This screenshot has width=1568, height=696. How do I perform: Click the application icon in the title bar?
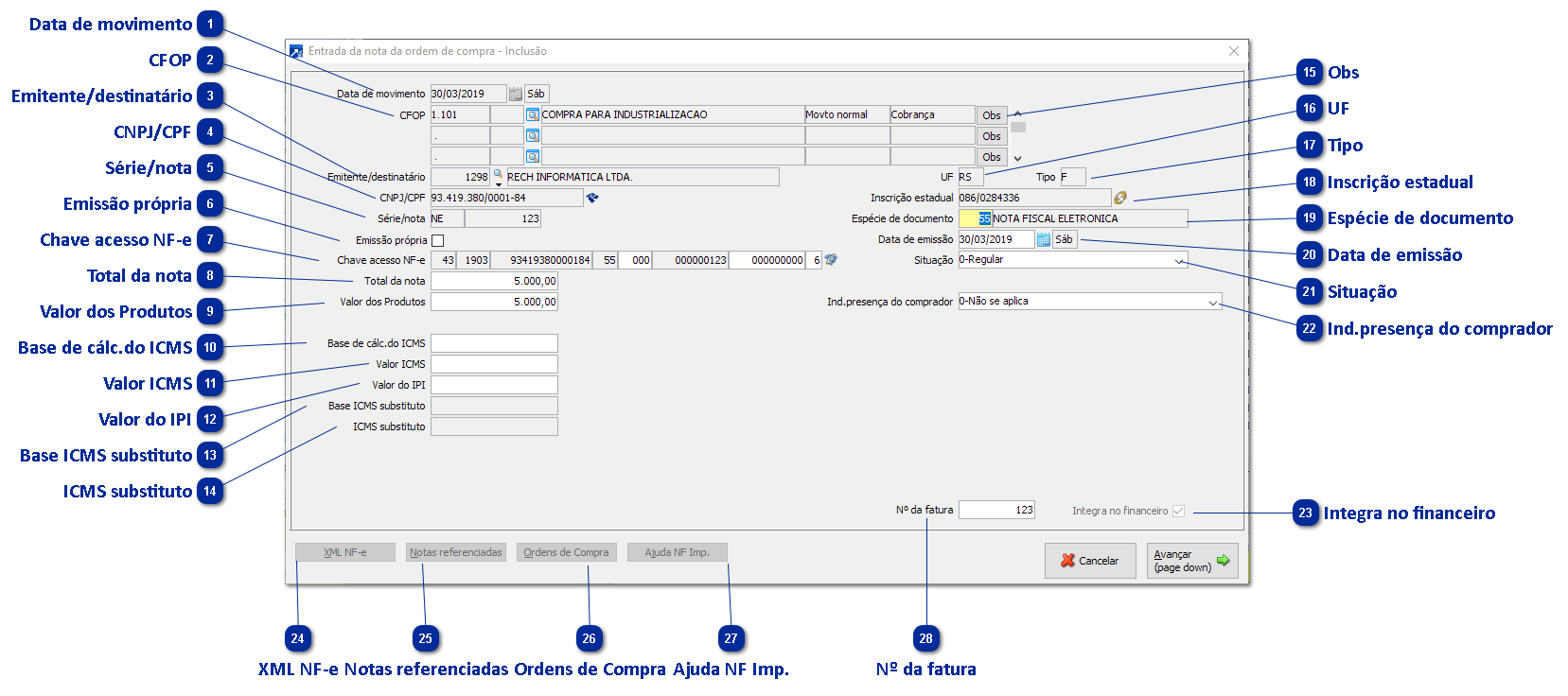(296, 51)
